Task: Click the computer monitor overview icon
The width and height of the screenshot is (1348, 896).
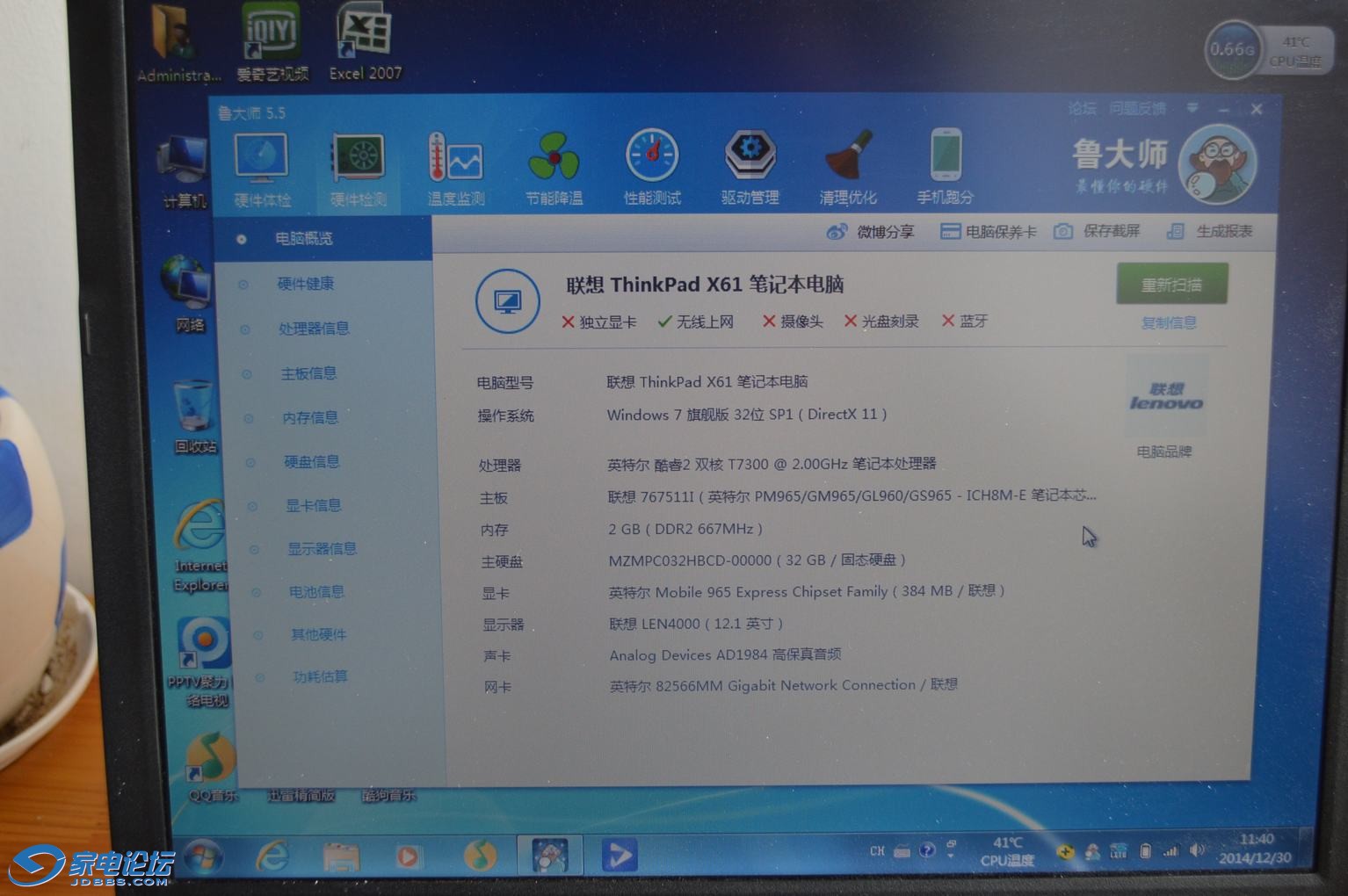Action: 507,301
